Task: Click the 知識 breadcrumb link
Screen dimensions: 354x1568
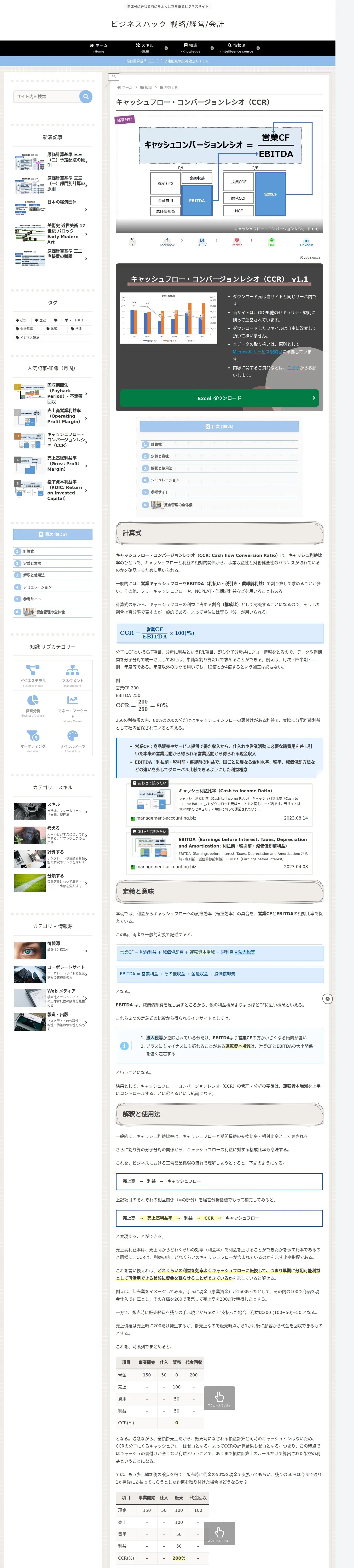Action: [x=148, y=88]
